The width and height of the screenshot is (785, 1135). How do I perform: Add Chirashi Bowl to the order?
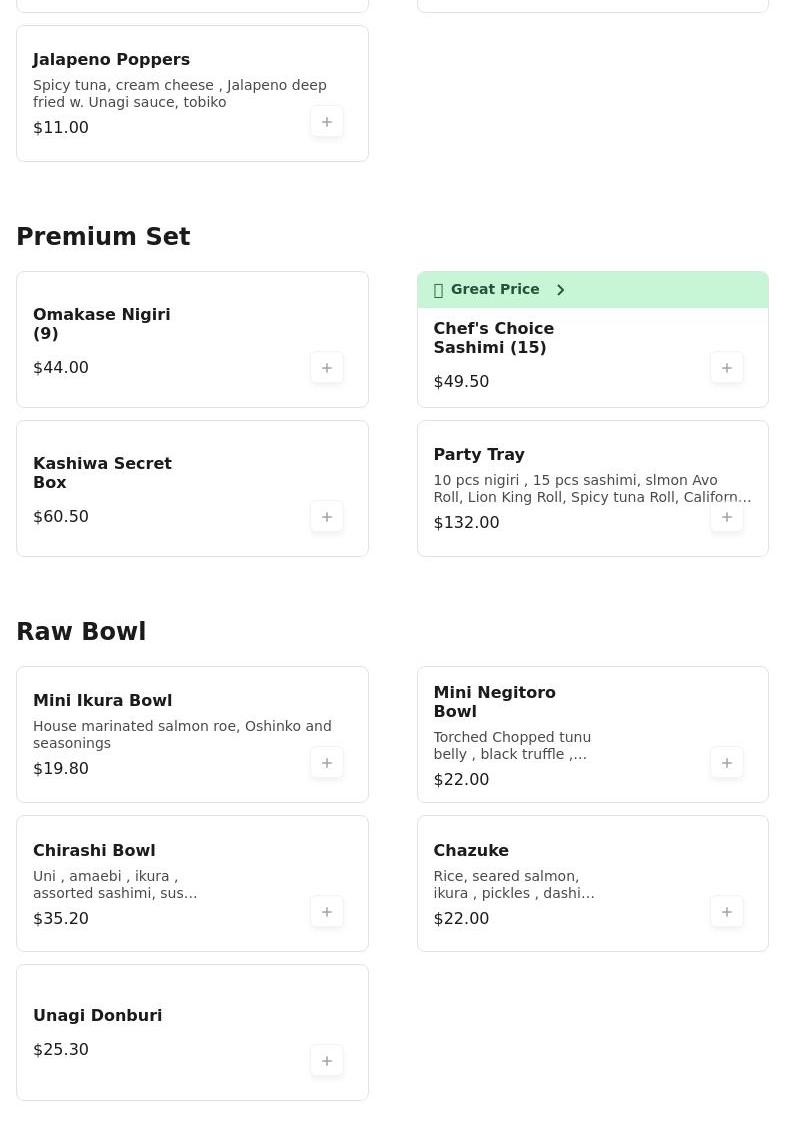(x=327, y=912)
